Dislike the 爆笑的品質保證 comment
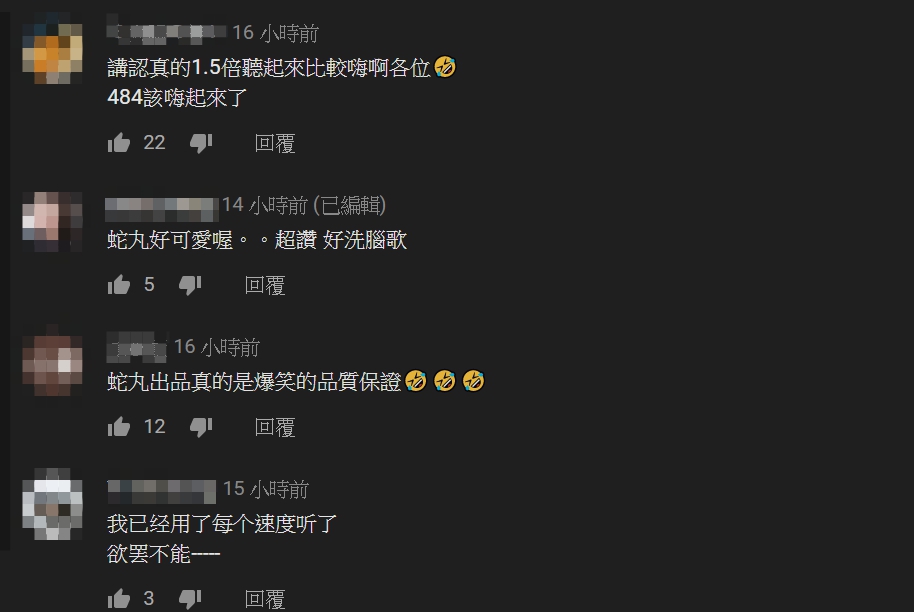 point(201,427)
